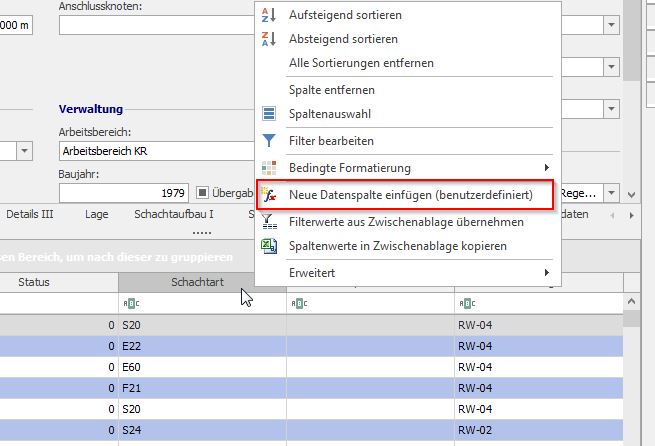Viewport: 655px width, 446px height.
Task: Click the Excel icon for Spaltenwerte kopieren
Action: 268,246
